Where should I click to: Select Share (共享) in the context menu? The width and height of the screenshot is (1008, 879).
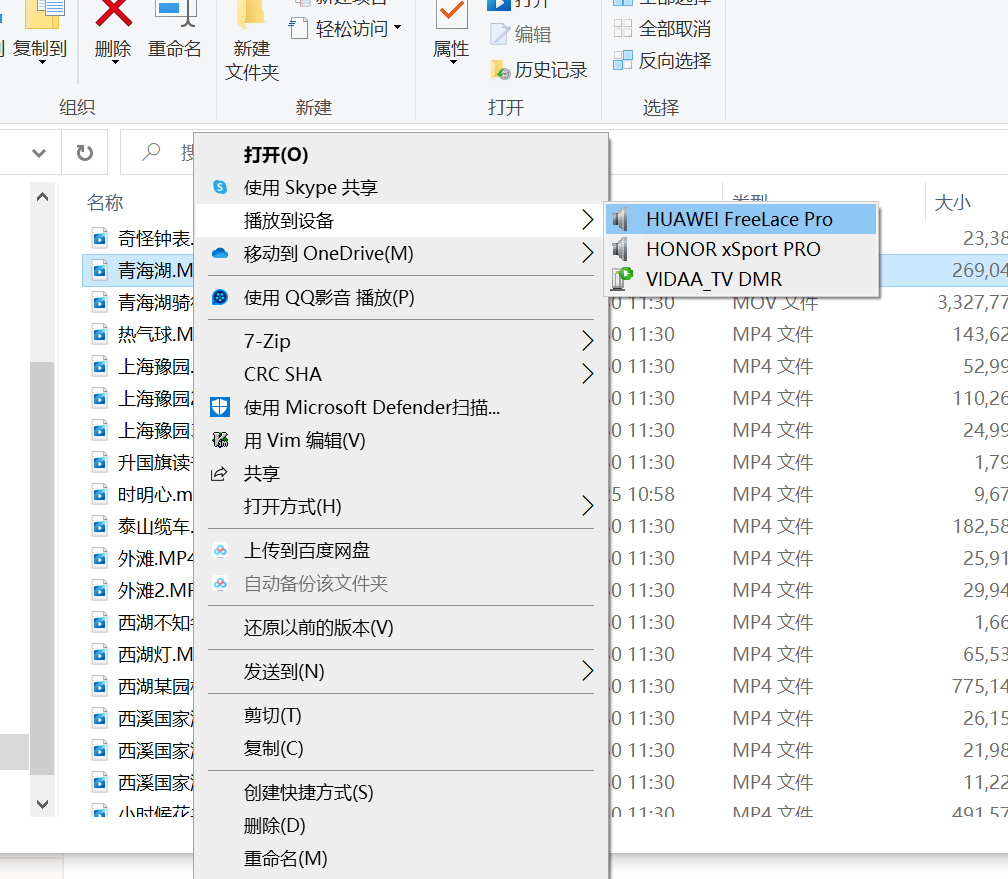coord(401,473)
